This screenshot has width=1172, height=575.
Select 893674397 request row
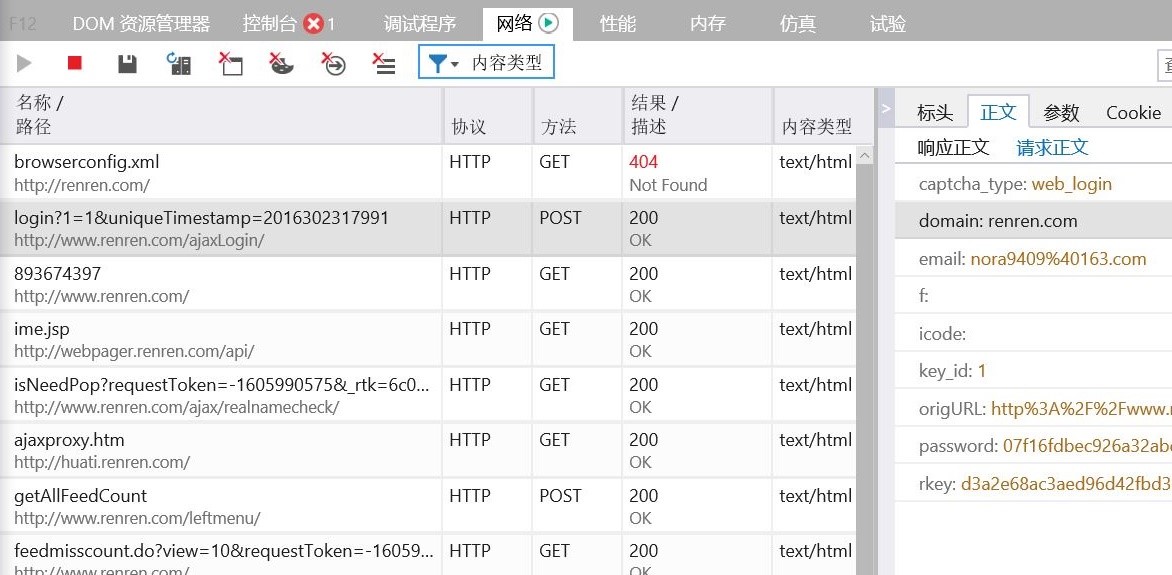click(x=428, y=284)
